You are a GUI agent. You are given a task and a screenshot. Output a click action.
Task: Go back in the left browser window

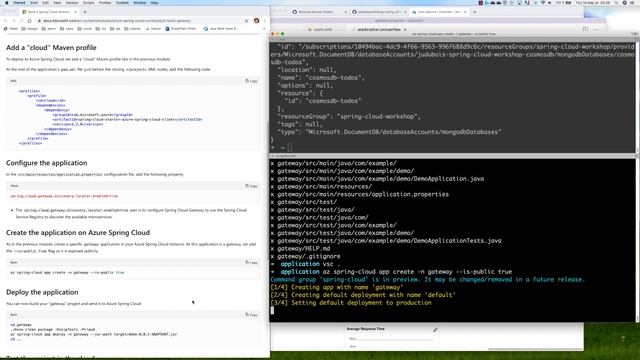(x=5, y=20)
